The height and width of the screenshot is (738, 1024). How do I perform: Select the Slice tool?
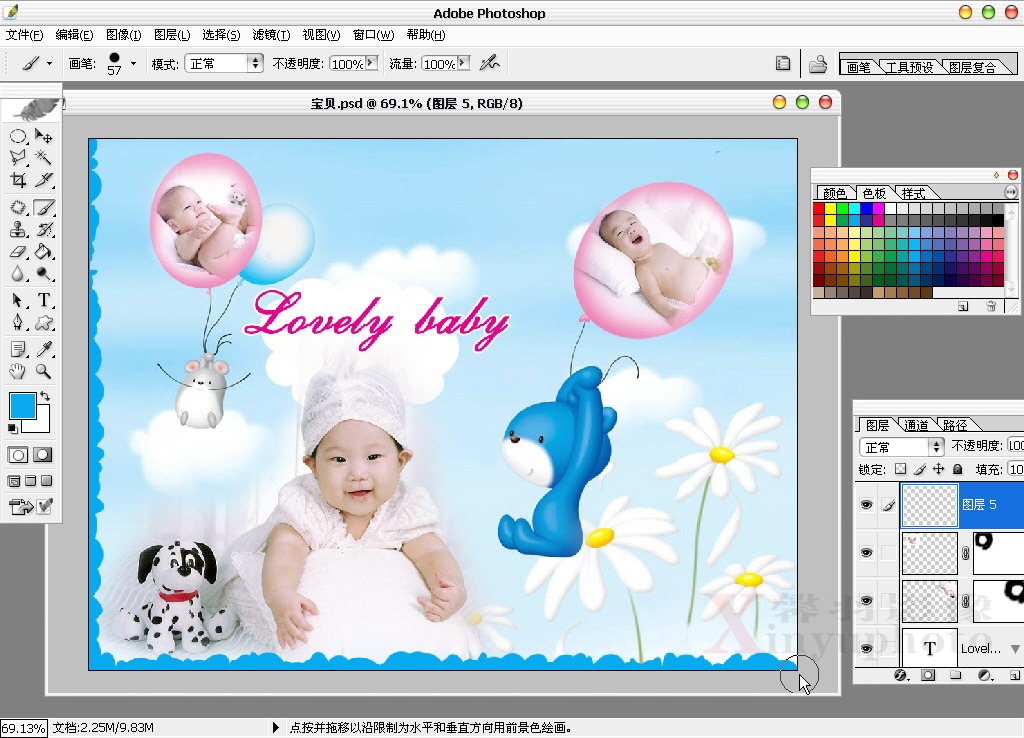pos(43,180)
